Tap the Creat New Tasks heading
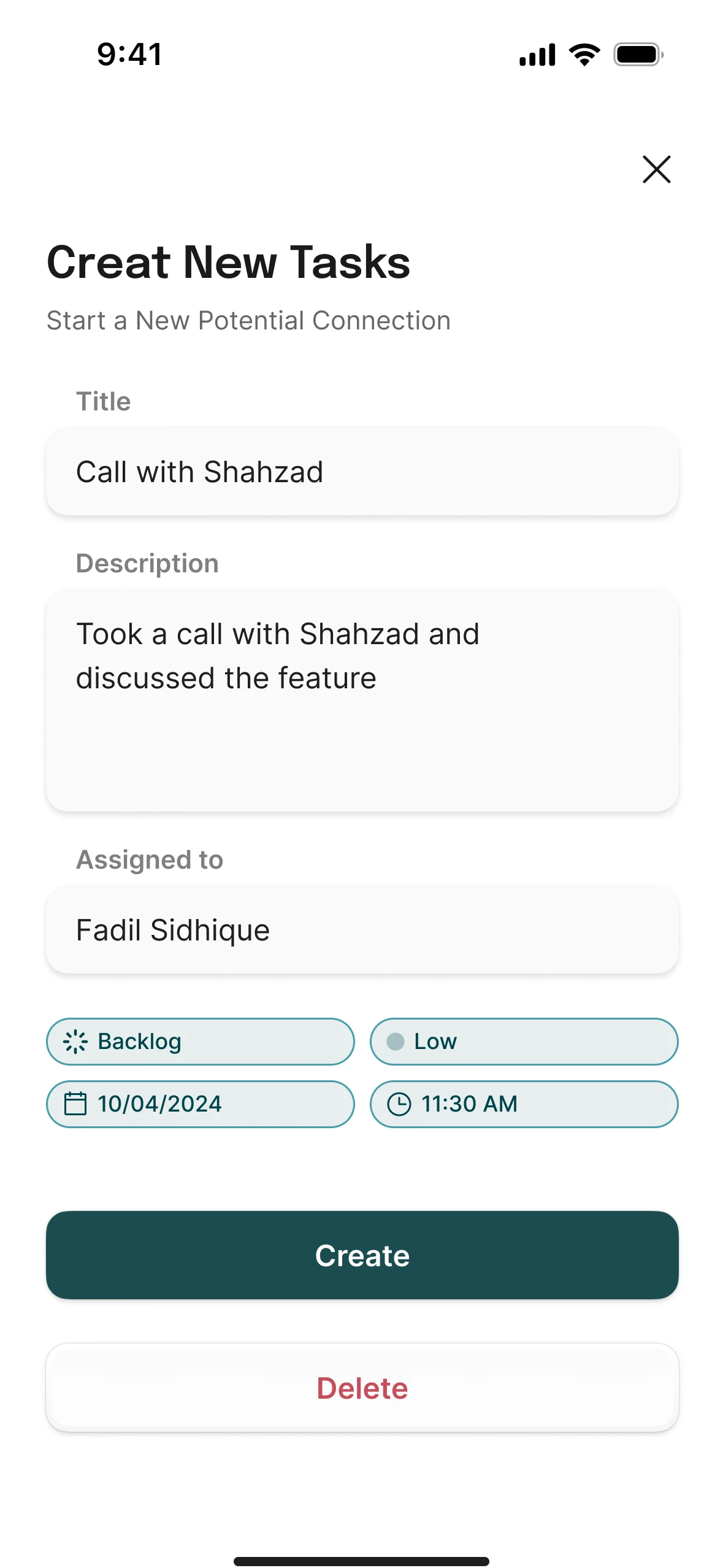The height and width of the screenshot is (1568, 723). [229, 262]
